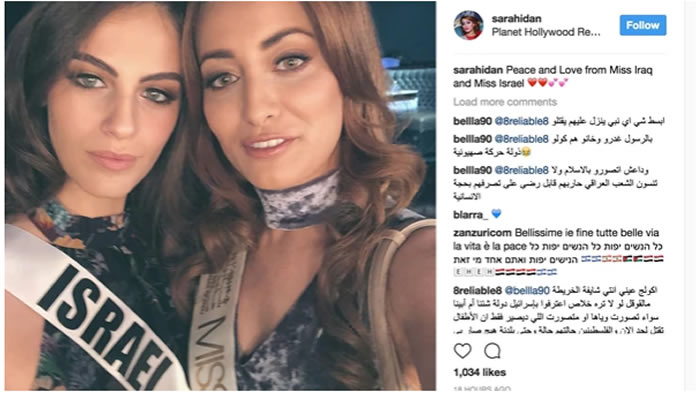
Task: Open zanzuricom commenter profile
Action: [482, 233]
